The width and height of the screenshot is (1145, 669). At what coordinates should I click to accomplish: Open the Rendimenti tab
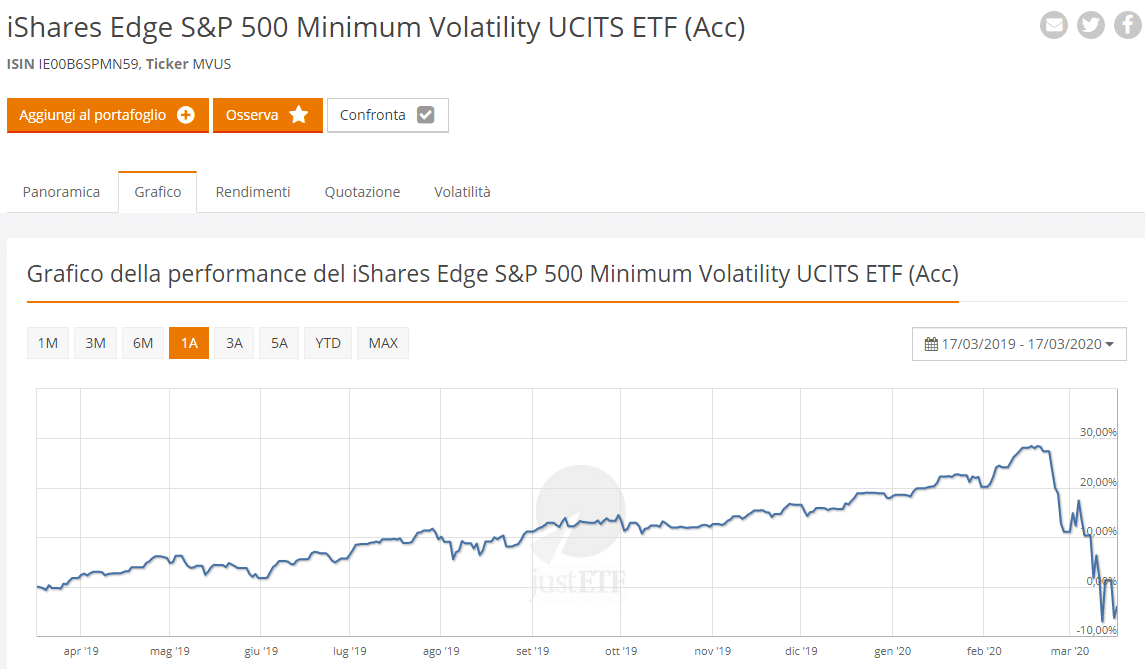tap(253, 192)
